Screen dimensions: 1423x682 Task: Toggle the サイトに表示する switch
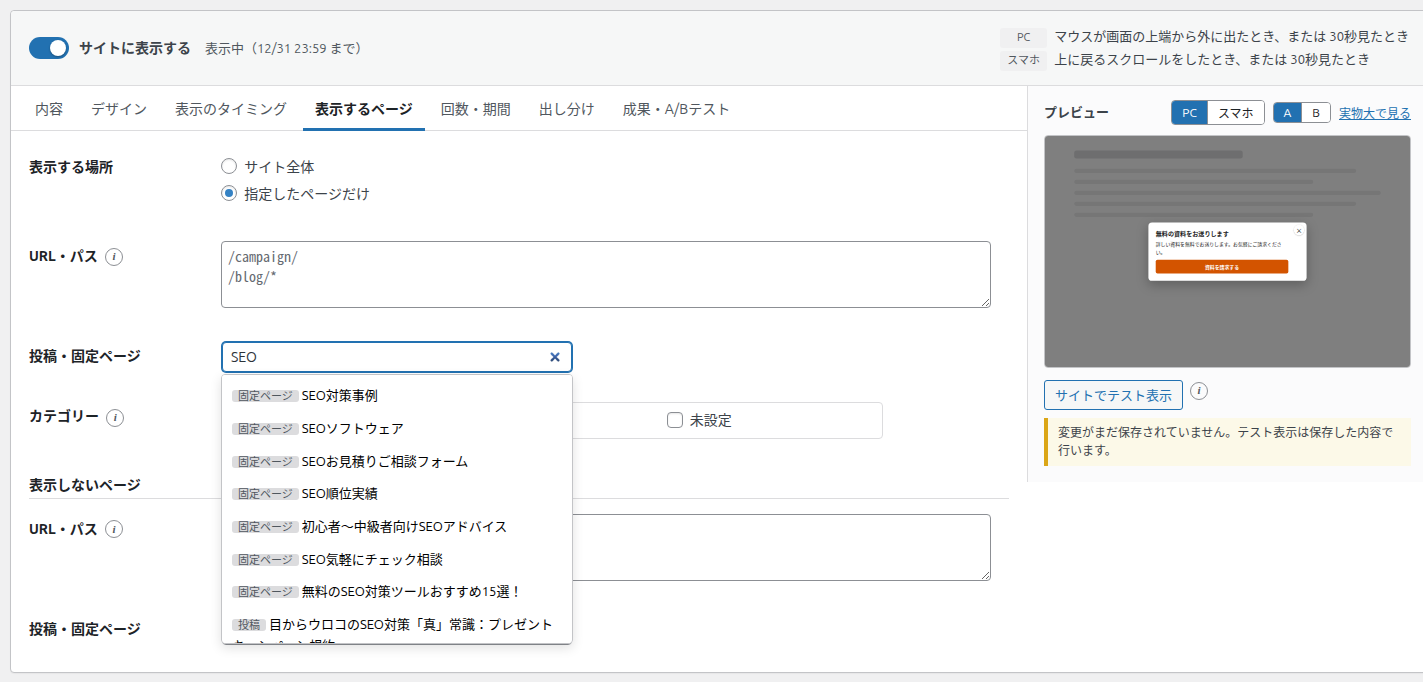[48, 48]
